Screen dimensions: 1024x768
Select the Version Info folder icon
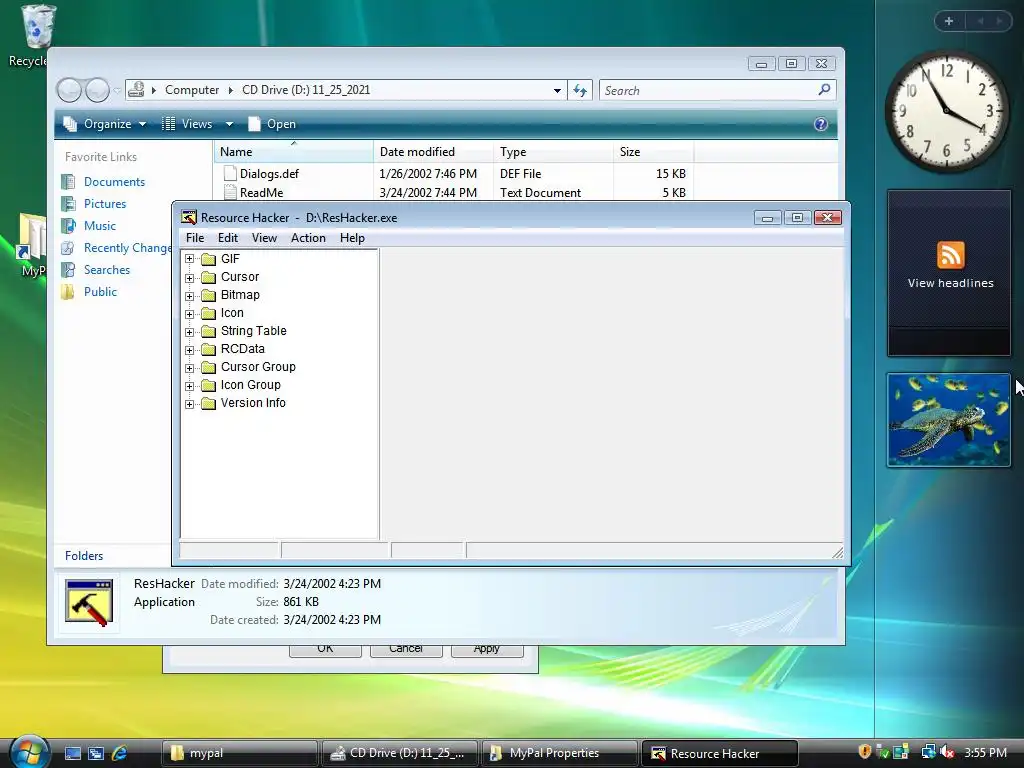coord(208,404)
